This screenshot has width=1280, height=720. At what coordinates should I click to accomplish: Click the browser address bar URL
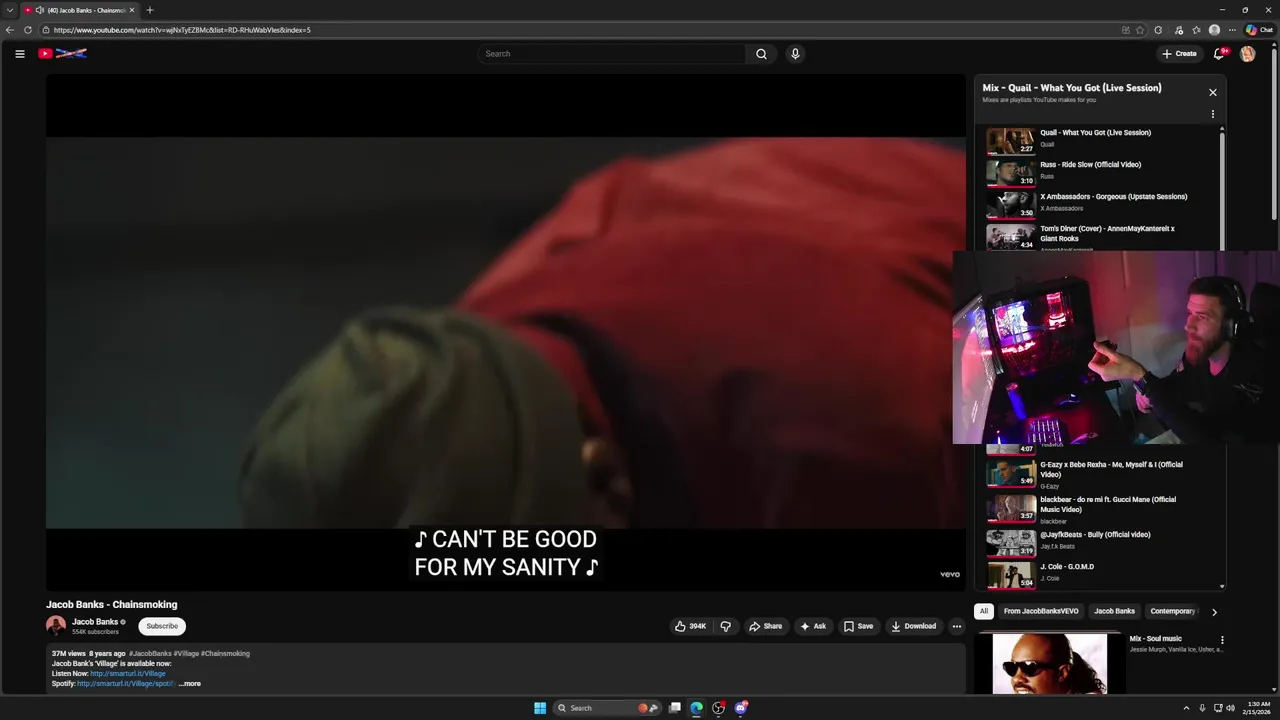point(182,30)
